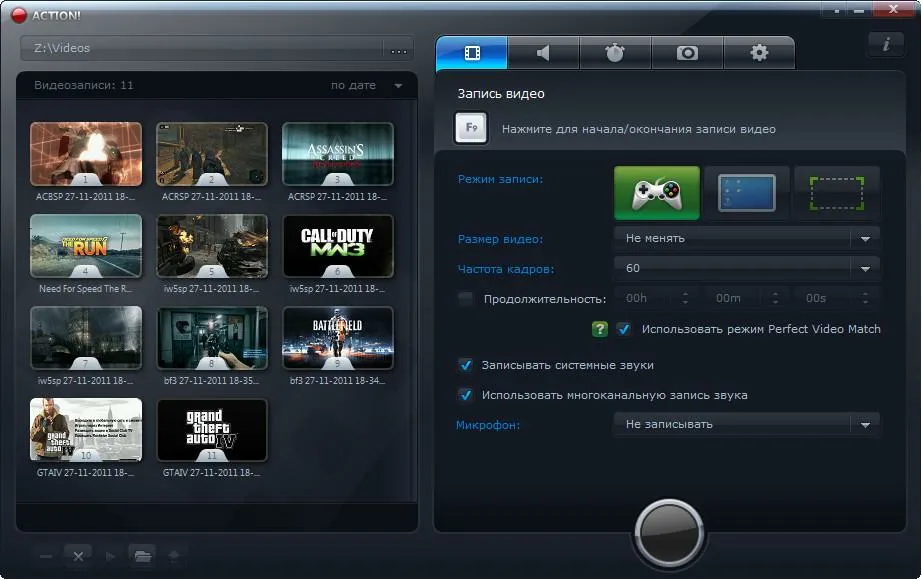Open the recordings folder icon
The image size is (922, 580).
tap(142, 555)
